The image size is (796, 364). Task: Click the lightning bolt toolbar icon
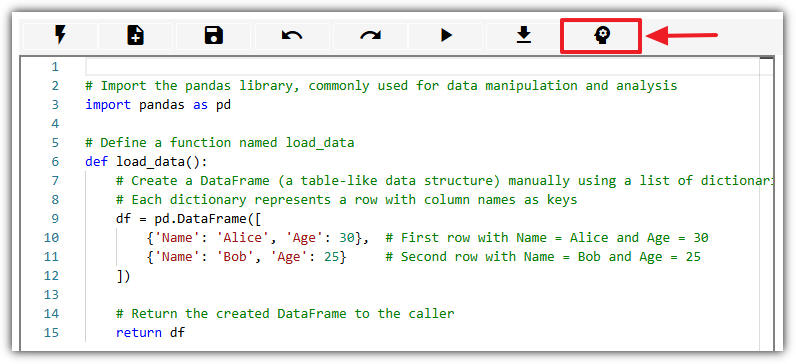(x=60, y=36)
